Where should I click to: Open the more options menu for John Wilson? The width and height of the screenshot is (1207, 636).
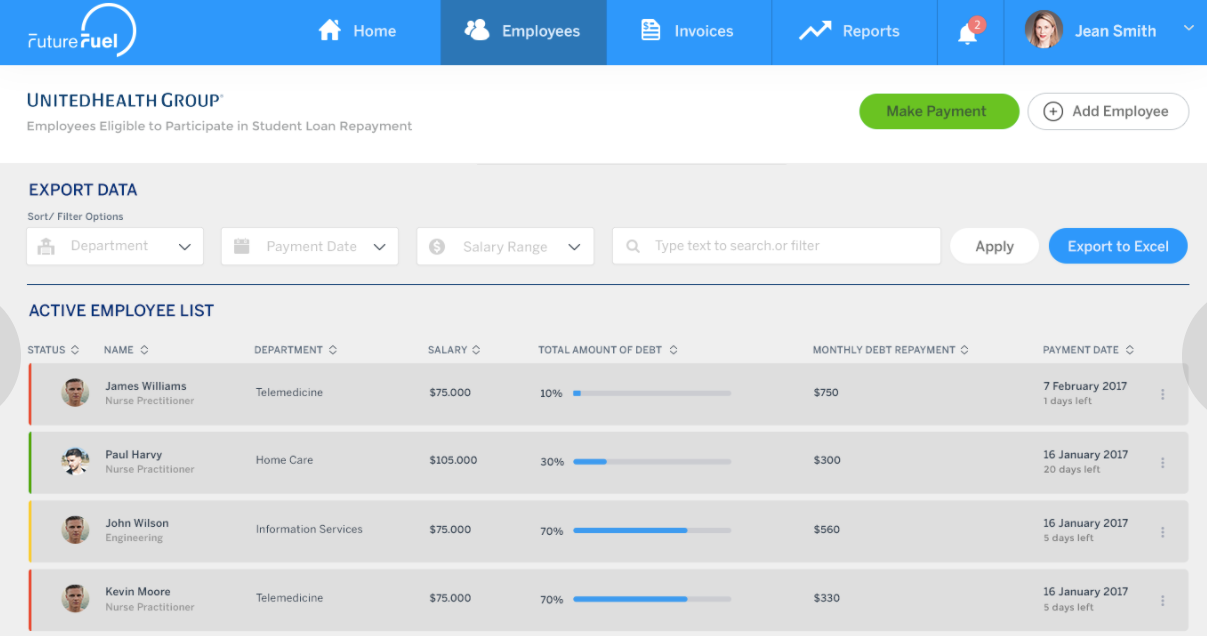[1162, 531]
